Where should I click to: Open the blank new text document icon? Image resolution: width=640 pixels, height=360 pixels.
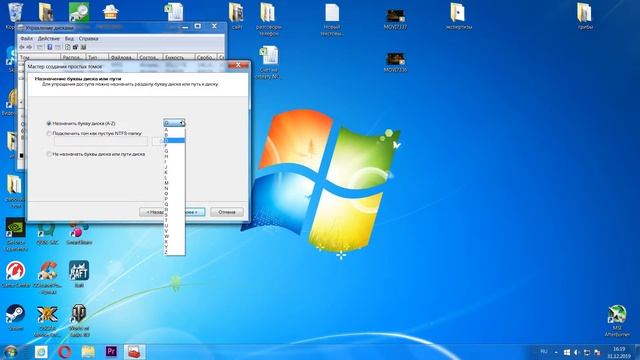(332, 19)
